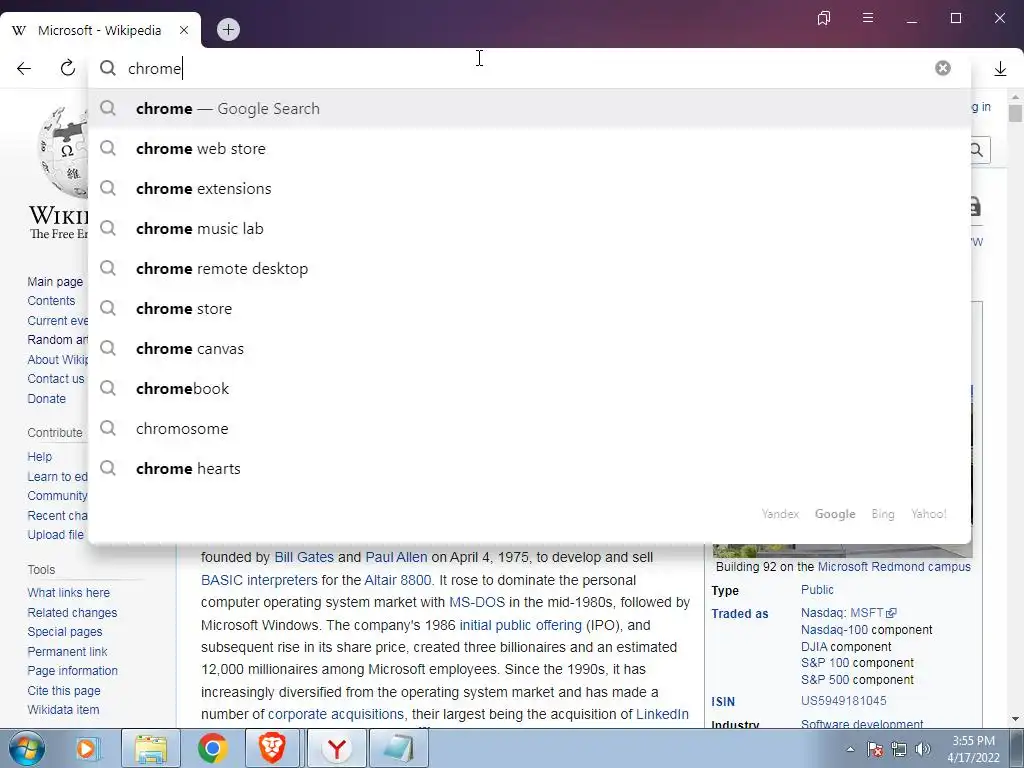1024x768 pixels.
Task: Open Wikidata item link
Action: [x=63, y=709]
